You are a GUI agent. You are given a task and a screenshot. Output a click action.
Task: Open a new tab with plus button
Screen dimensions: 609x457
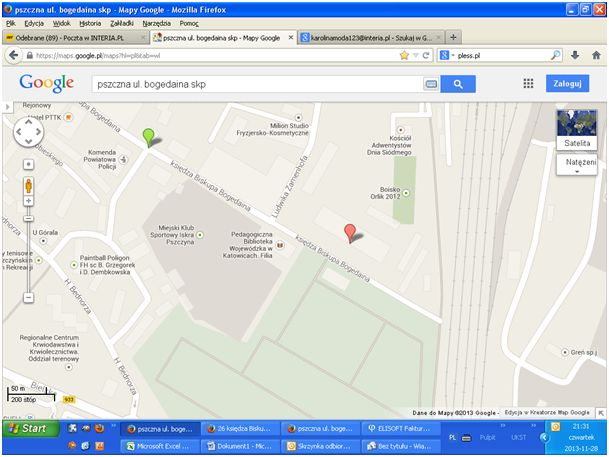[x=453, y=37]
